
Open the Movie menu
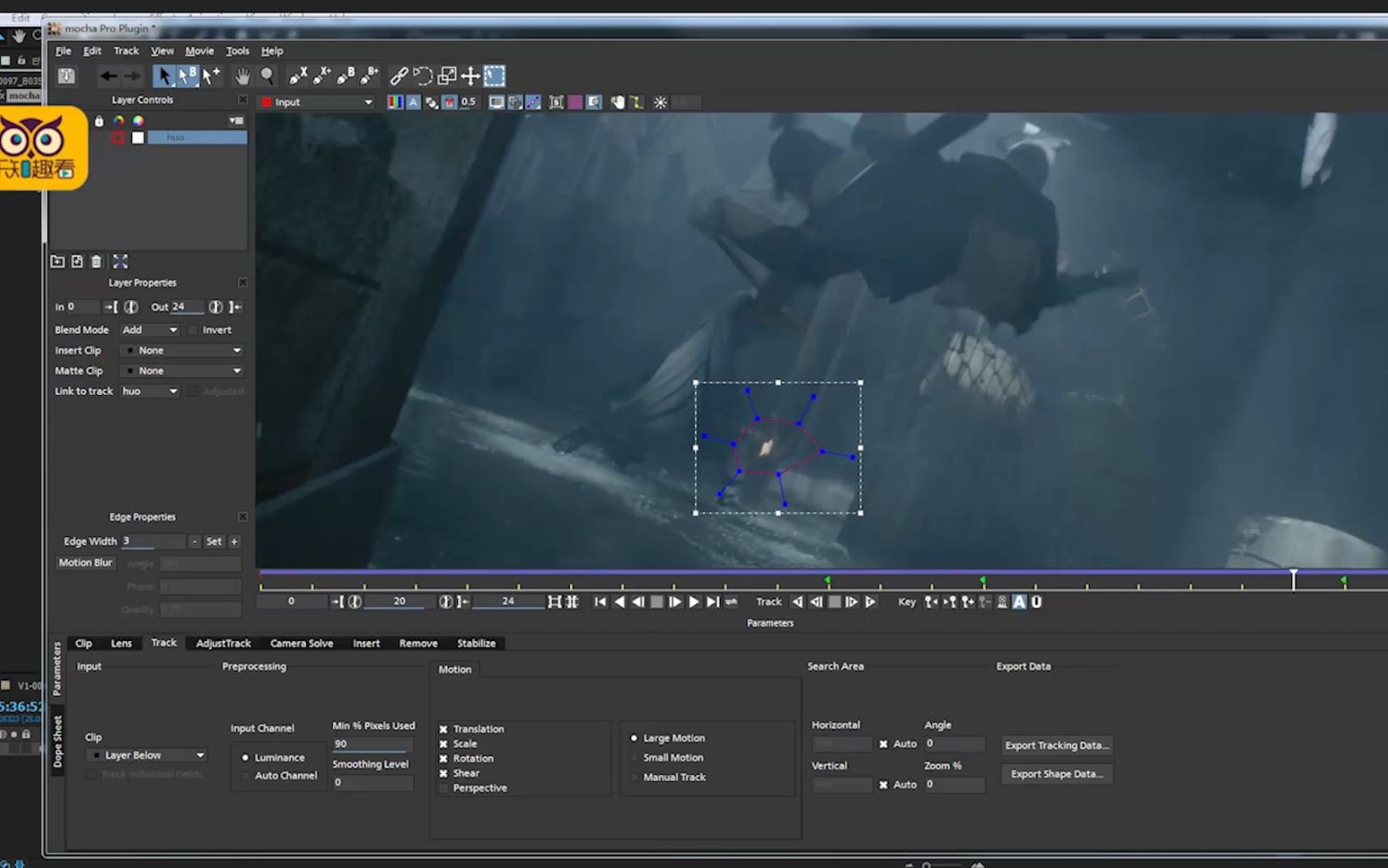click(x=199, y=51)
